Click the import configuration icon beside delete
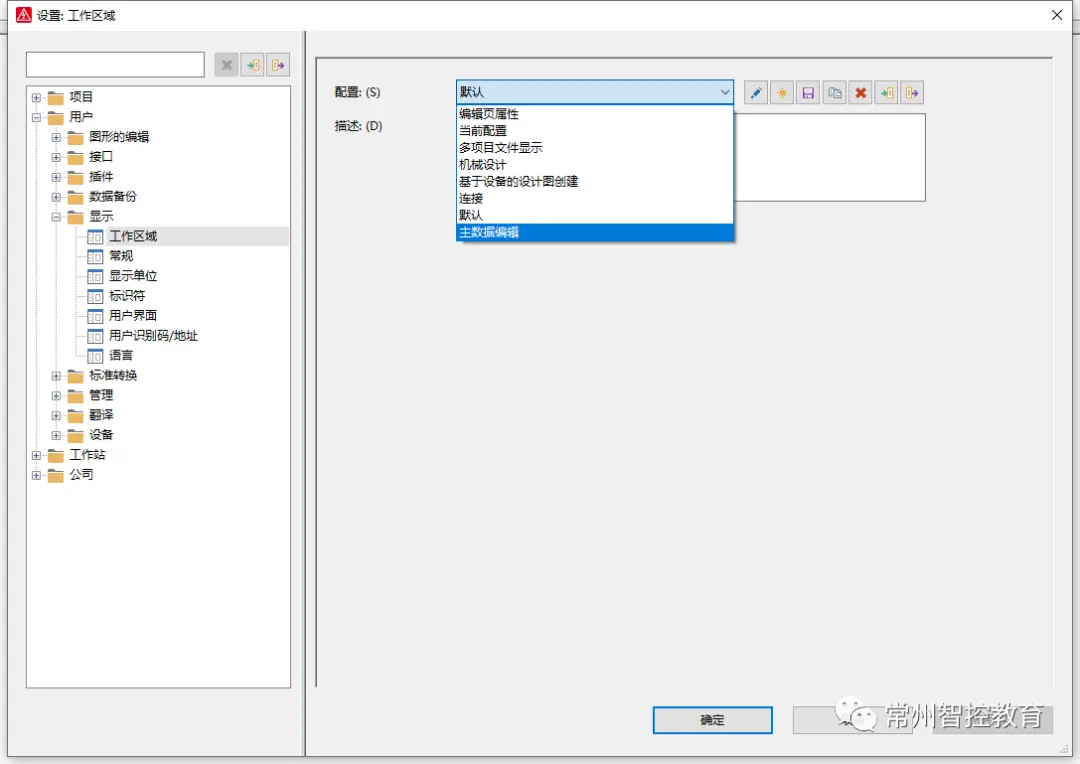This screenshot has height=764, width=1080. pyautogui.click(x=886, y=92)
